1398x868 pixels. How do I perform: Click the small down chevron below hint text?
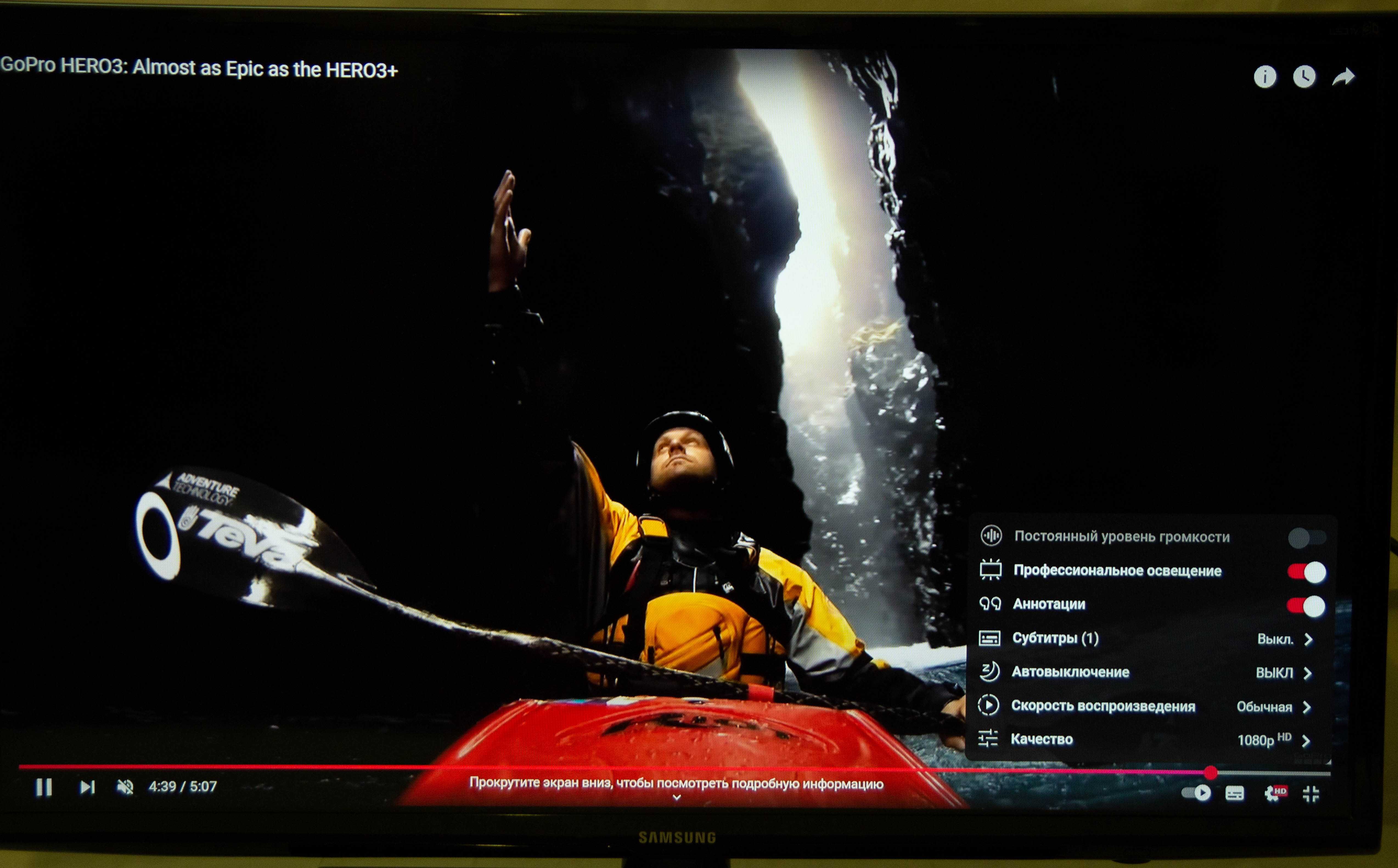677,797
